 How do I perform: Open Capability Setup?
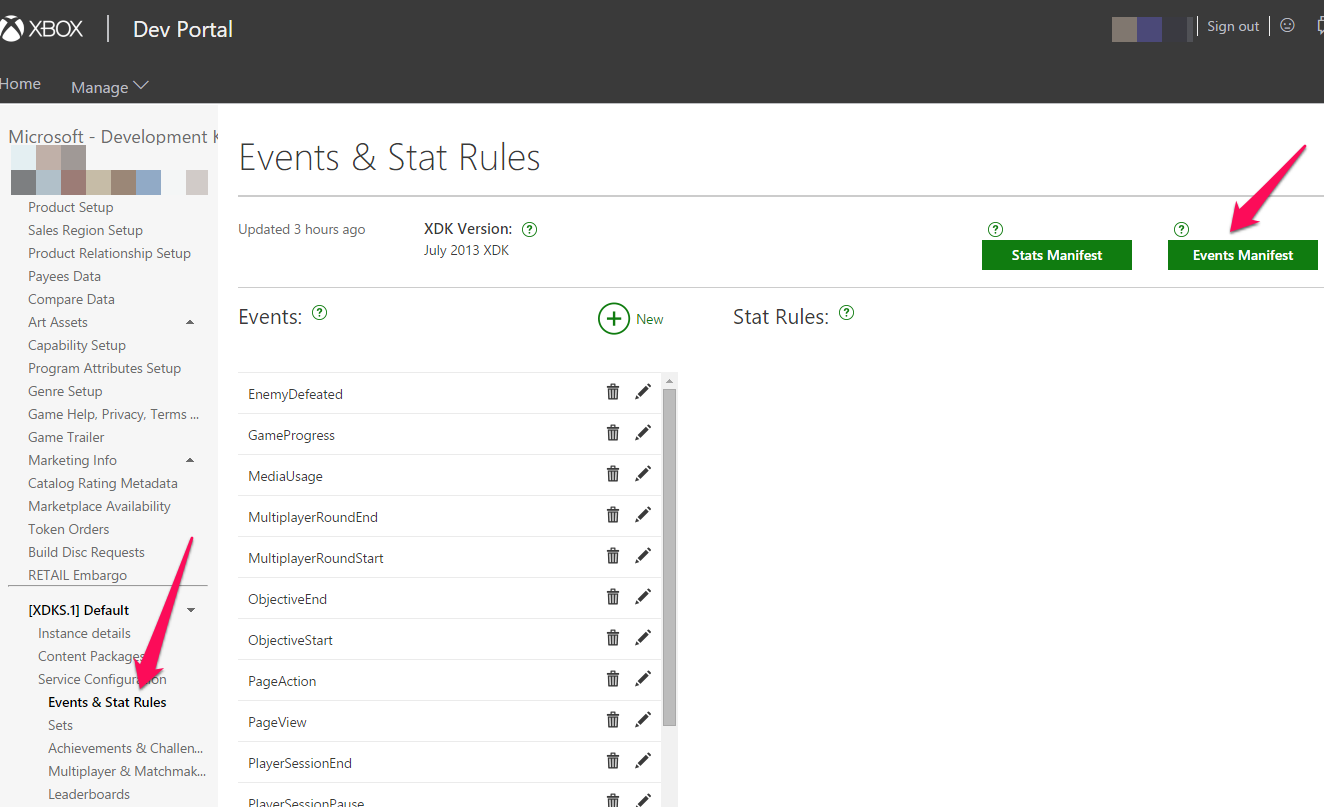click(x=77, y=345)
